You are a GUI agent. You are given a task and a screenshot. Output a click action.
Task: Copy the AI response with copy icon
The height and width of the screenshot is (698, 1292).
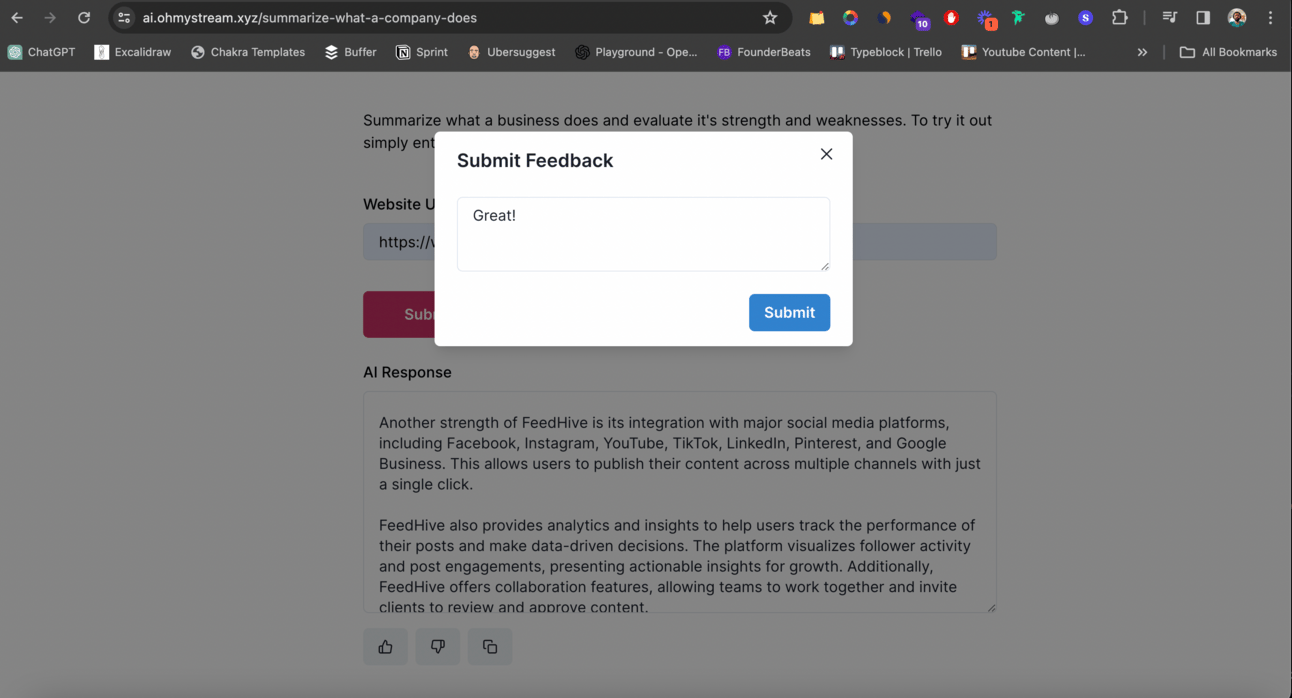click(x=489, y=647)
